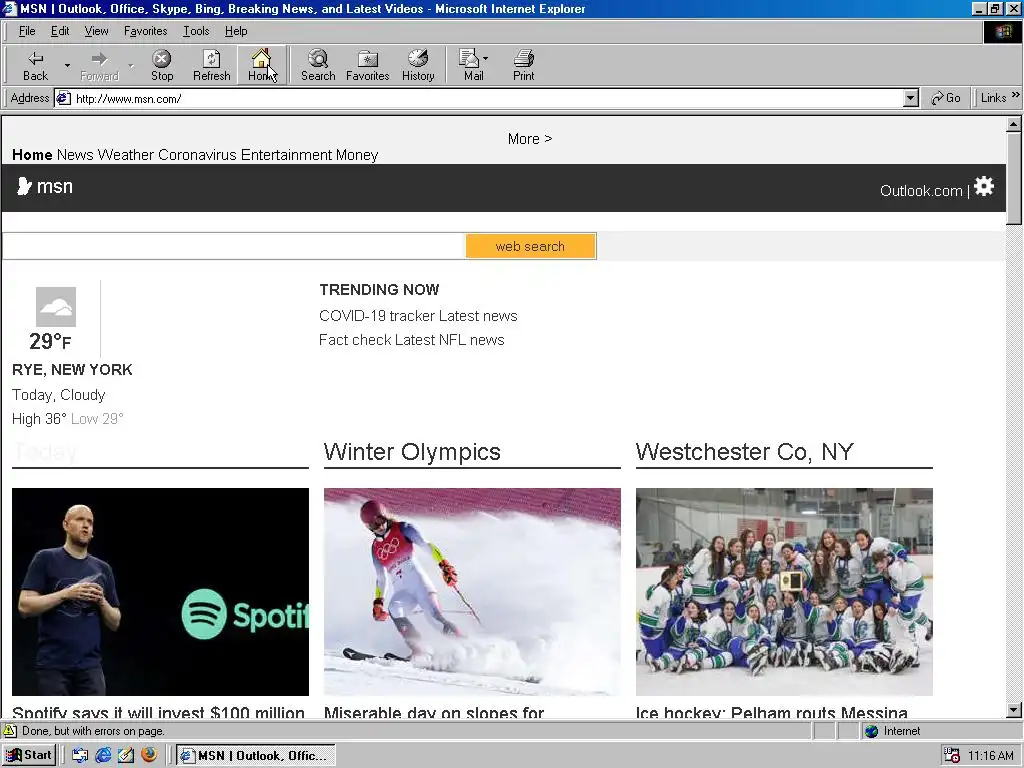Open the Outlook.com link
The width and height of the screenshot is (1024, 768).
[x=921, y=191]
